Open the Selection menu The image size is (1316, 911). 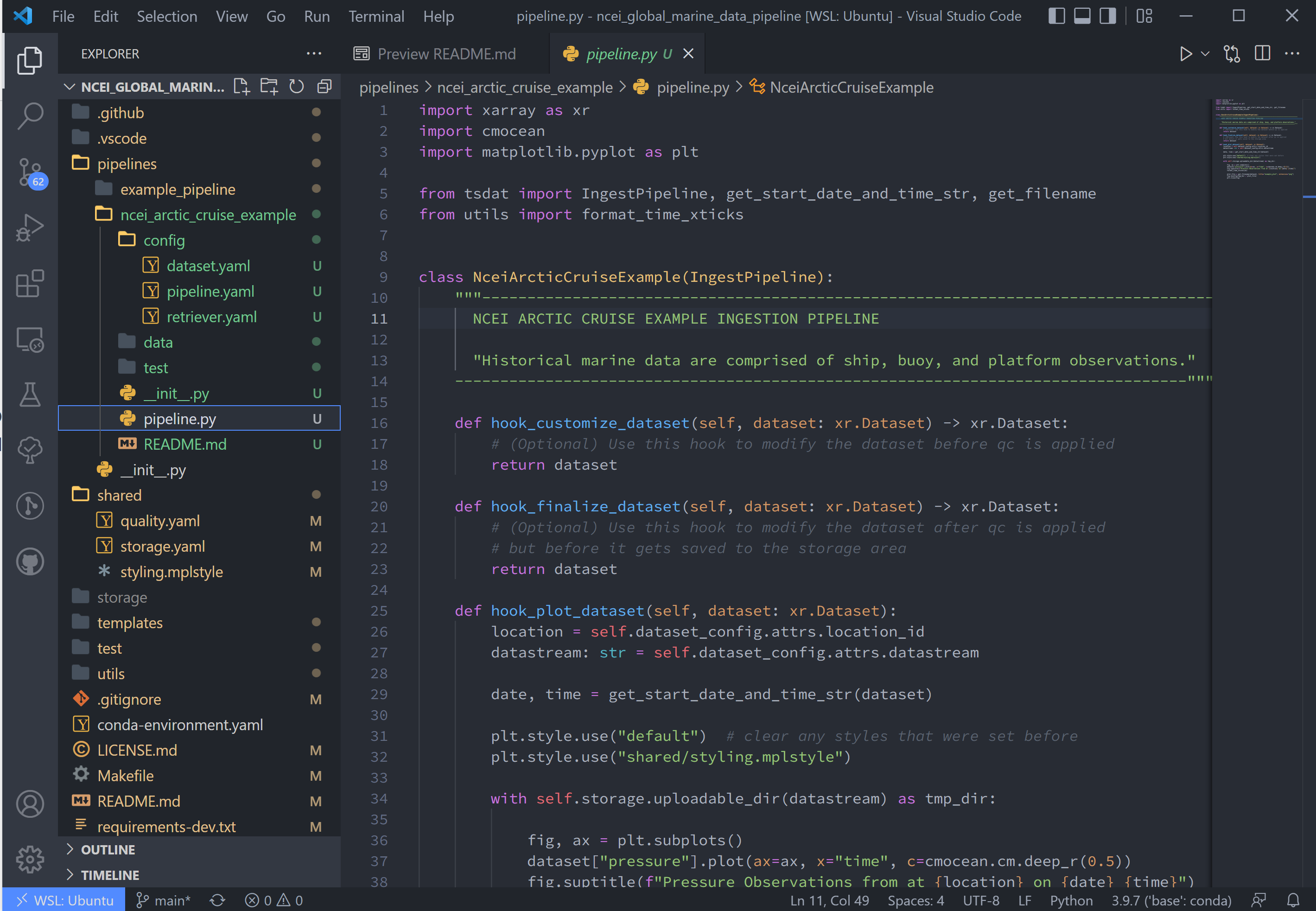pyautogui.click(x=166, y=16)
